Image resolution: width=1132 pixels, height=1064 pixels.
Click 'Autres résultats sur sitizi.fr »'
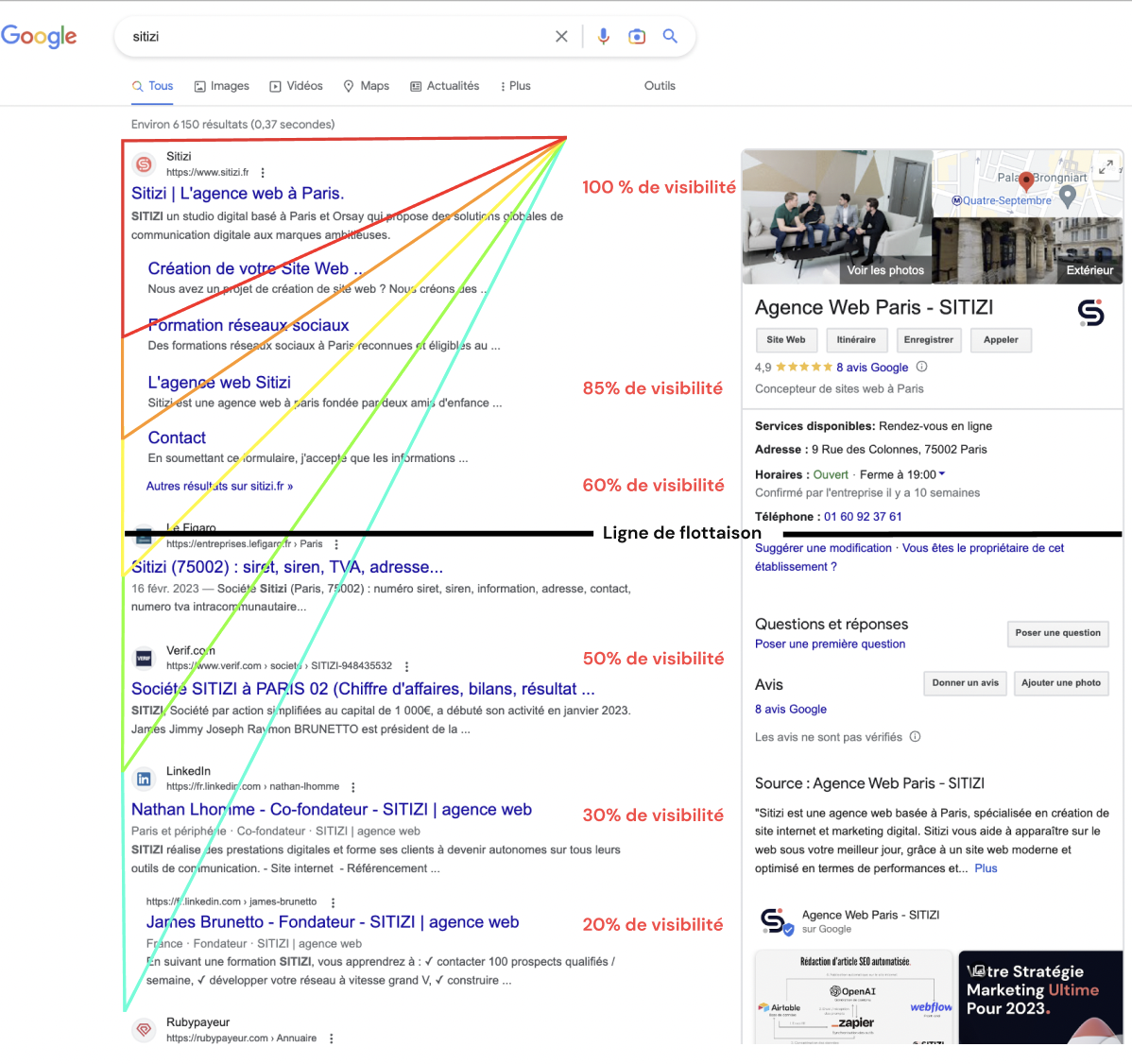click(x=219, y=487)
